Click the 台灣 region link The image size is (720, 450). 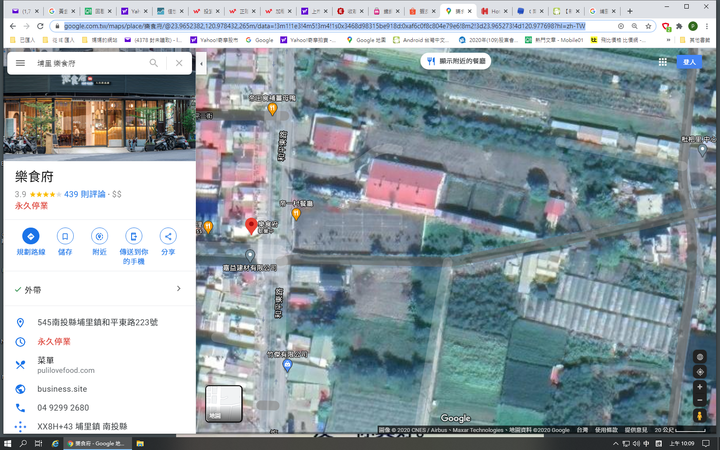[x=582, y=430]
